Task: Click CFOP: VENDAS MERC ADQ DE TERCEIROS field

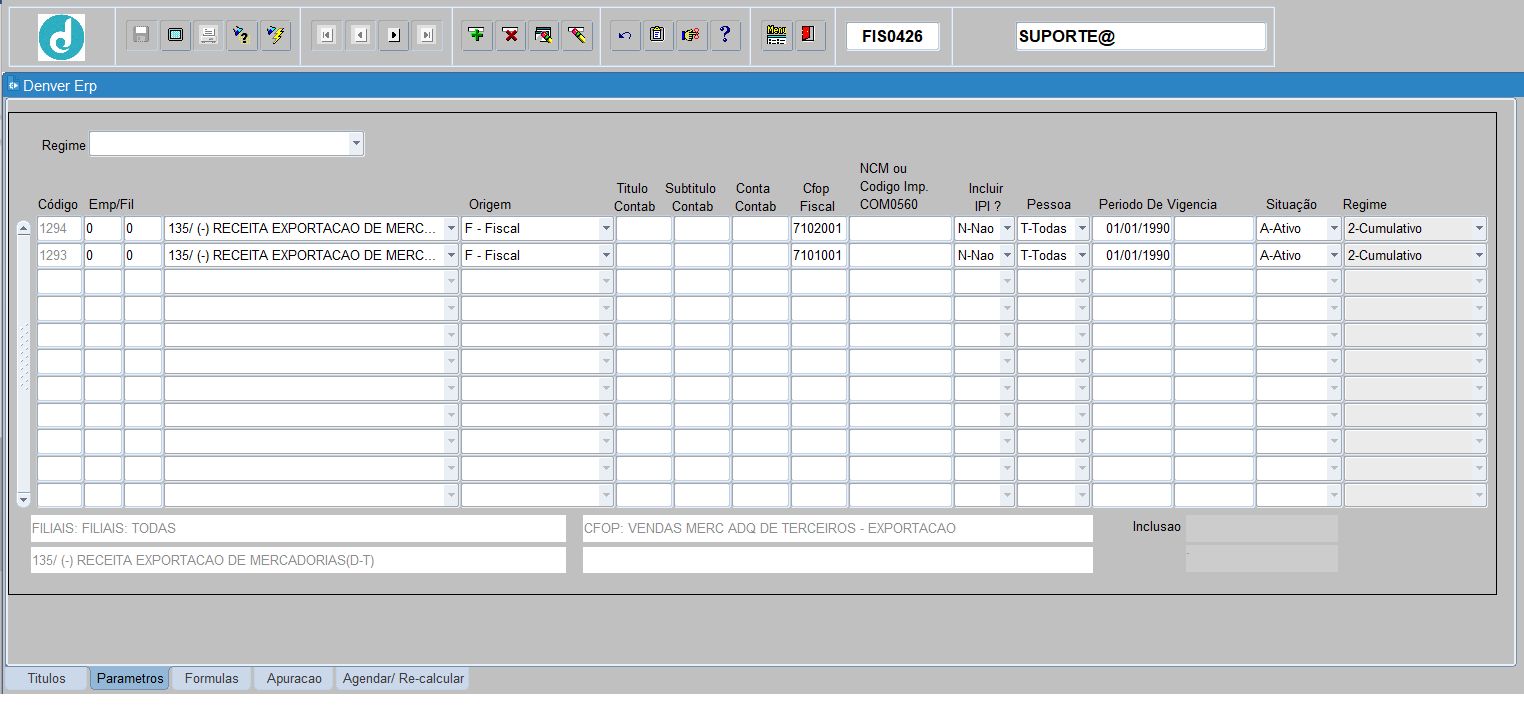Action: click(838, 528)
